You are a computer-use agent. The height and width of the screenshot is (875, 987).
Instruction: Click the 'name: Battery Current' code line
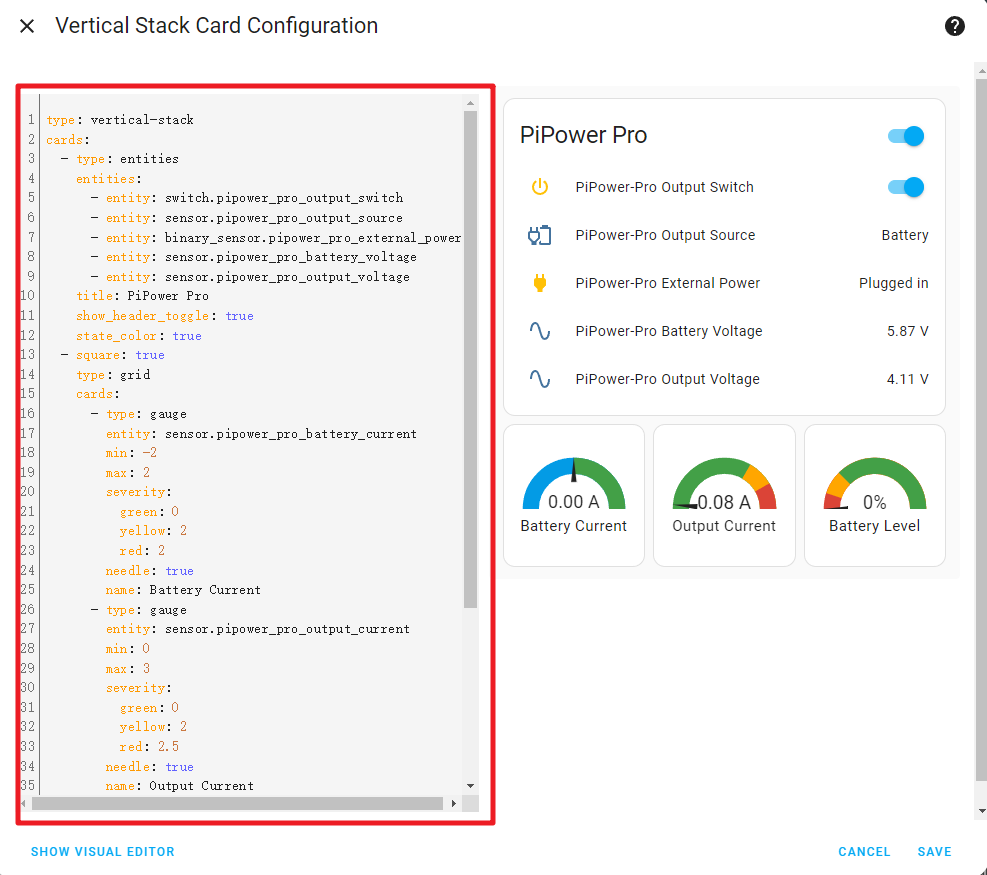(183, 590)
